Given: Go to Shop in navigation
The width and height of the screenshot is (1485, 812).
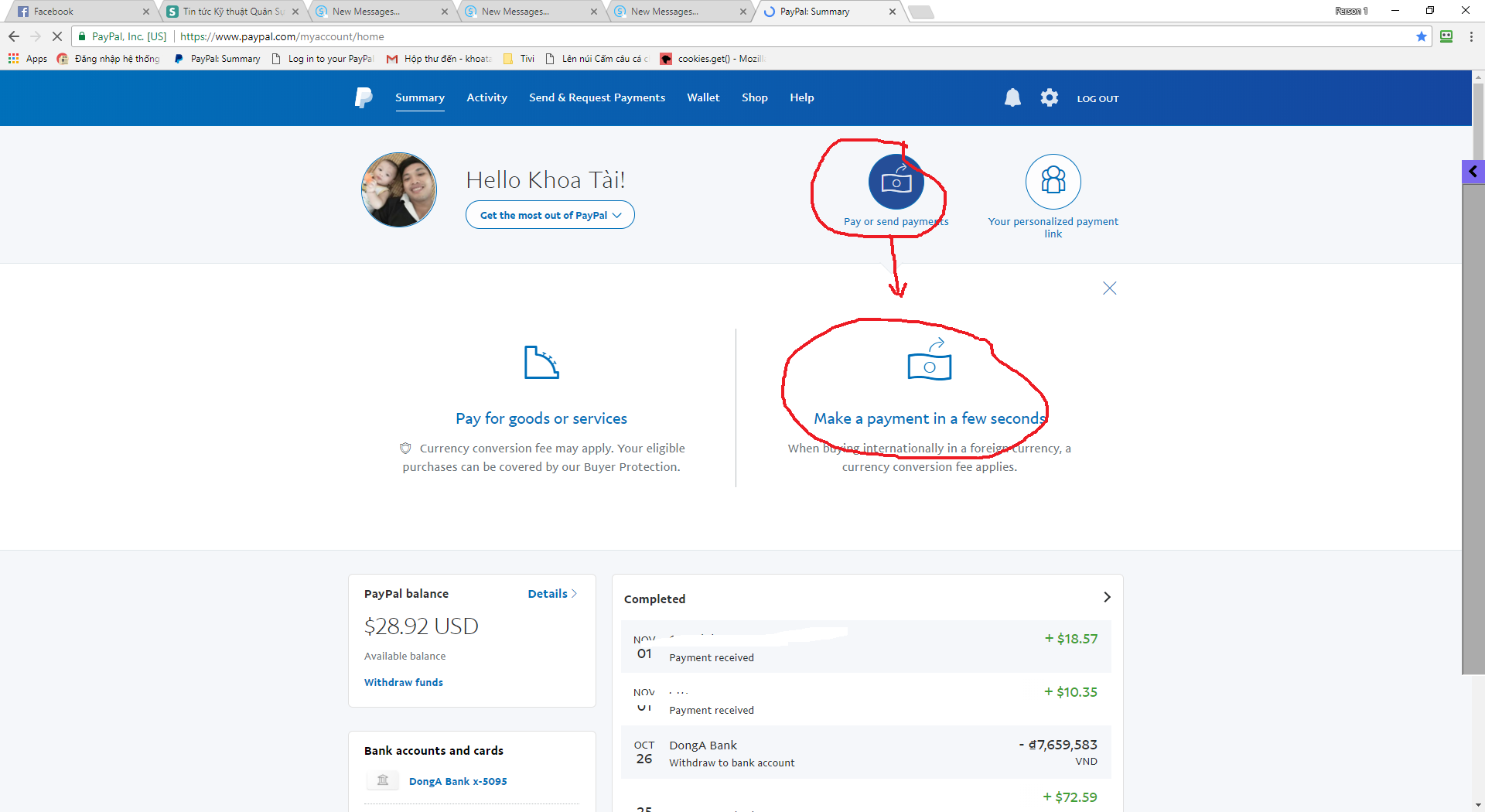Looking at the screenshot, I should click(755, 97).
